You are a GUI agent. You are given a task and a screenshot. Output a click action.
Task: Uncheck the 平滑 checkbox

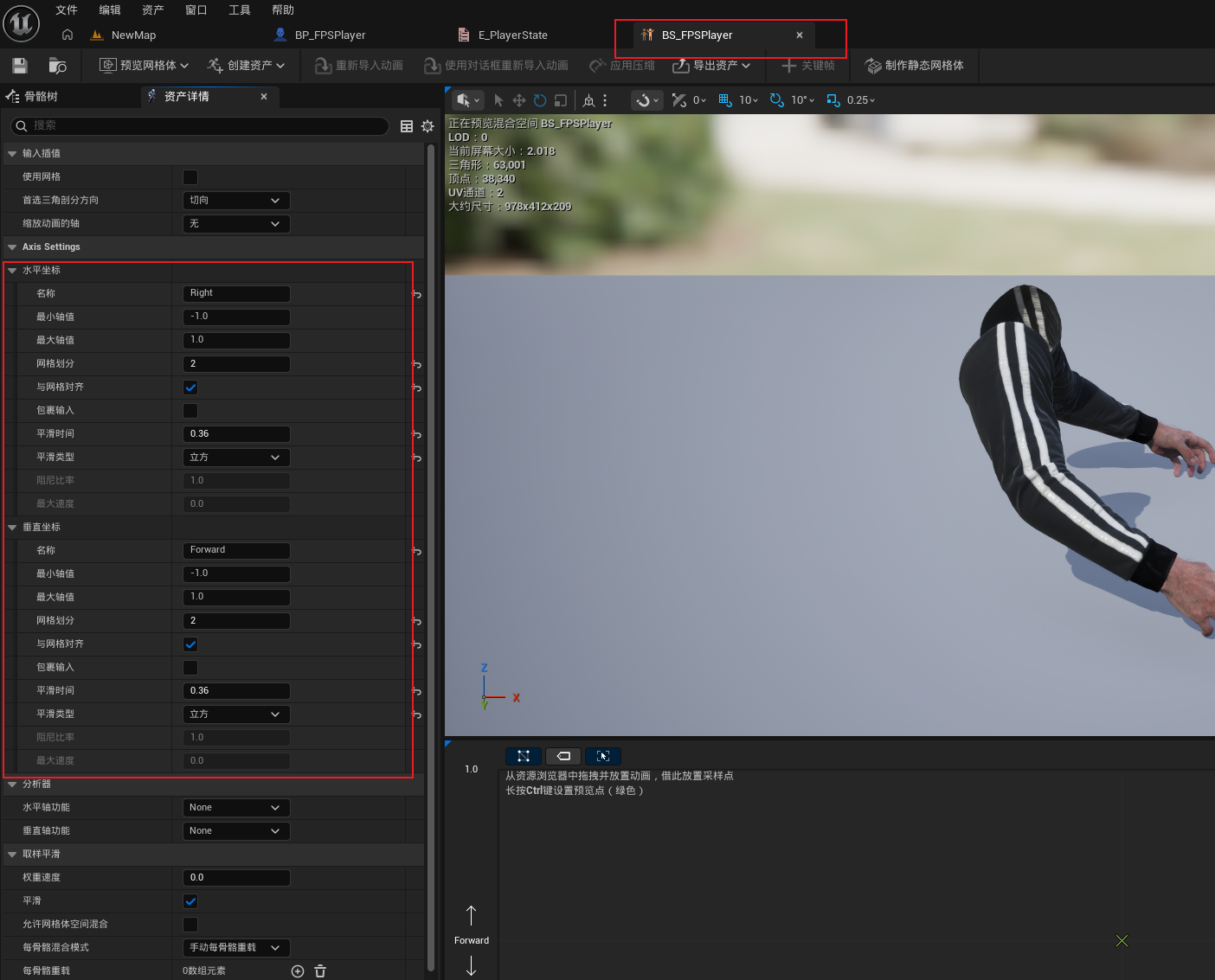click(x=190, y=901)
